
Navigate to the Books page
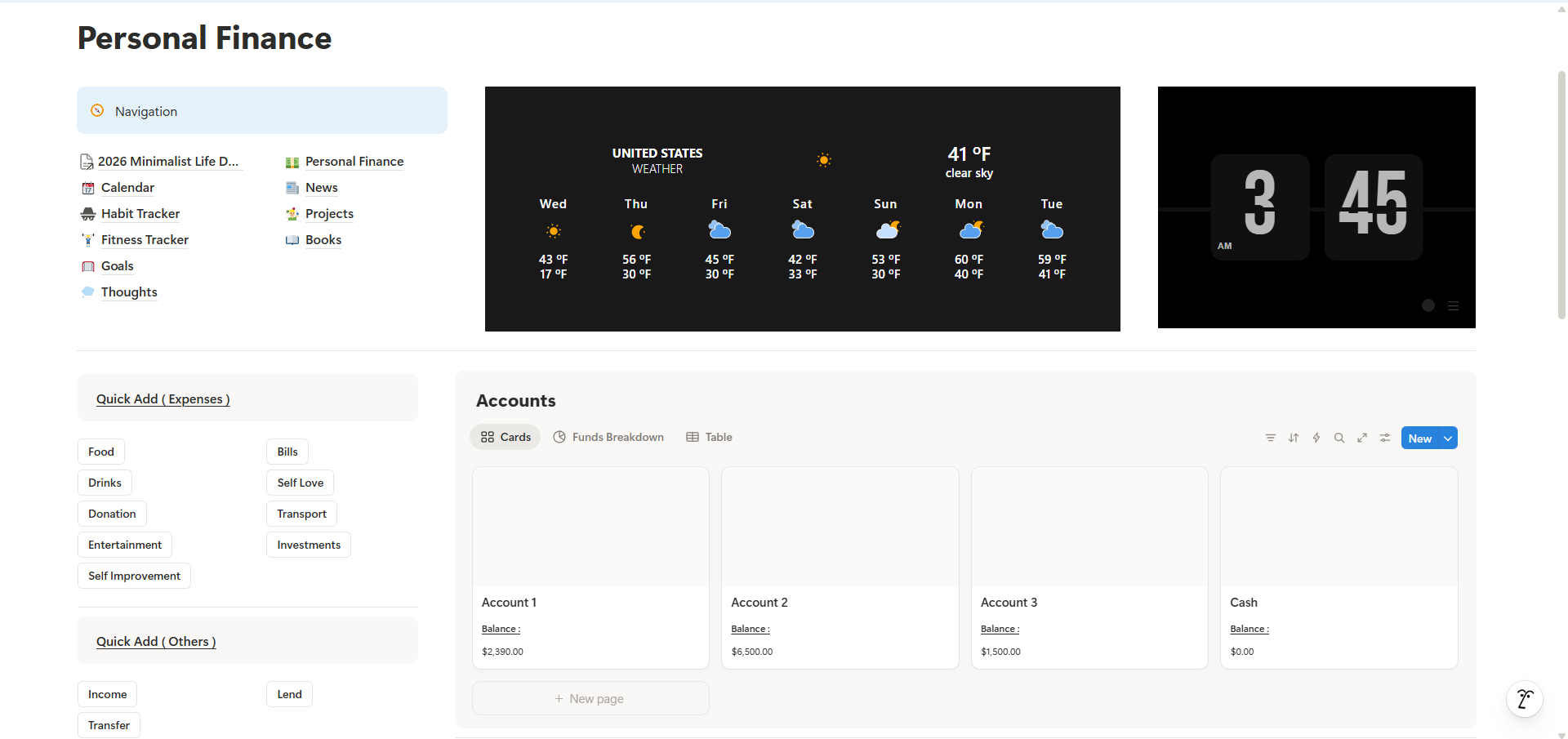point(323,239)
